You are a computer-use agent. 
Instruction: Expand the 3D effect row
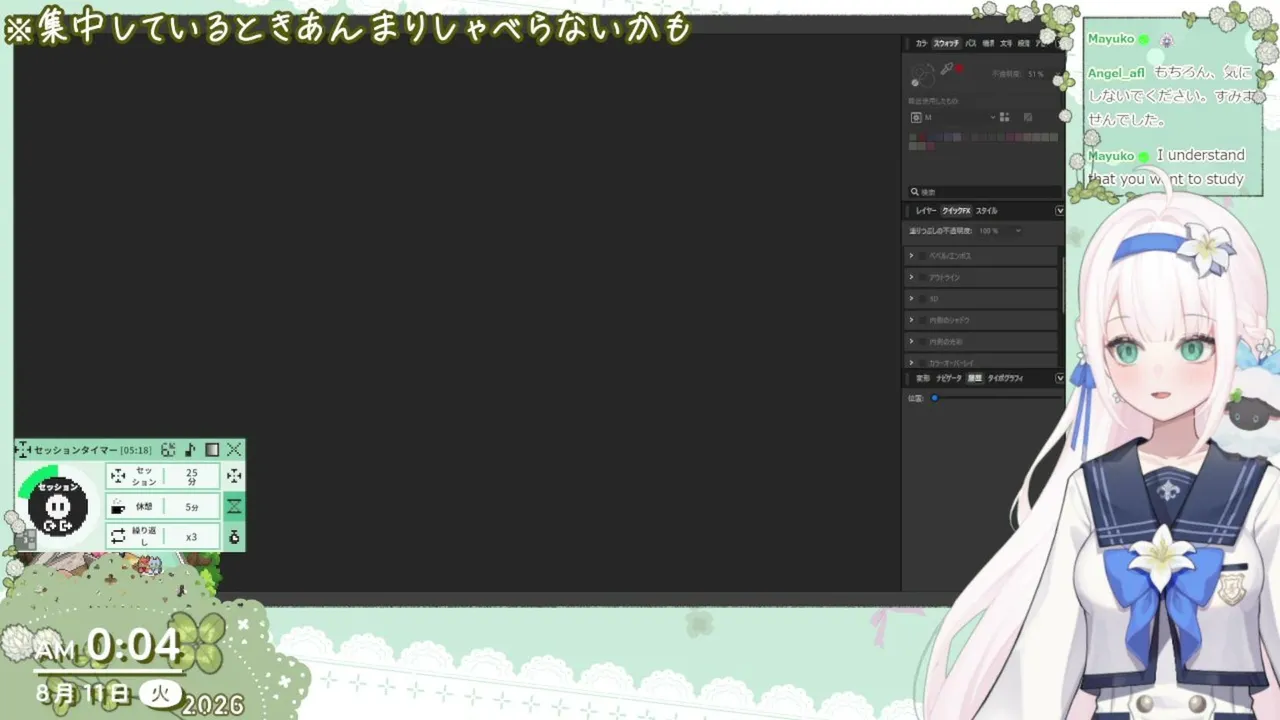911,299
